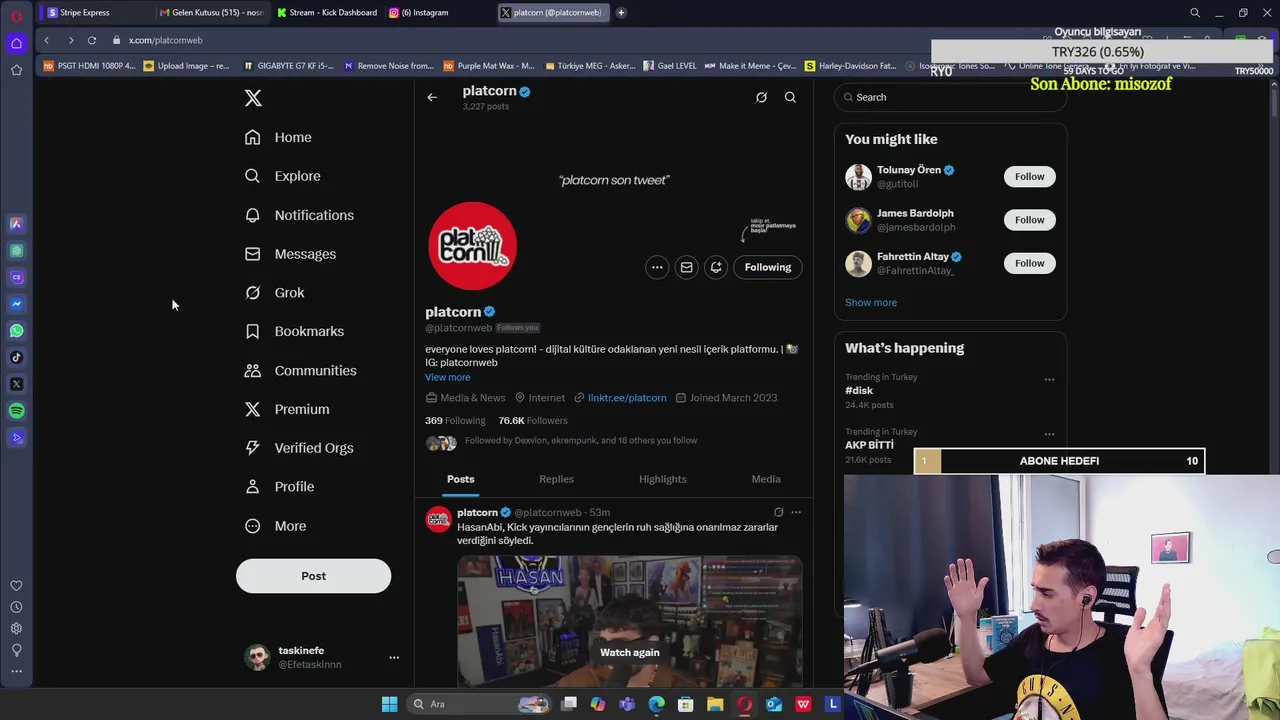Open linktr.ee/platcorn link
This screenshot has width=1280, height=720.
(627, 398)
